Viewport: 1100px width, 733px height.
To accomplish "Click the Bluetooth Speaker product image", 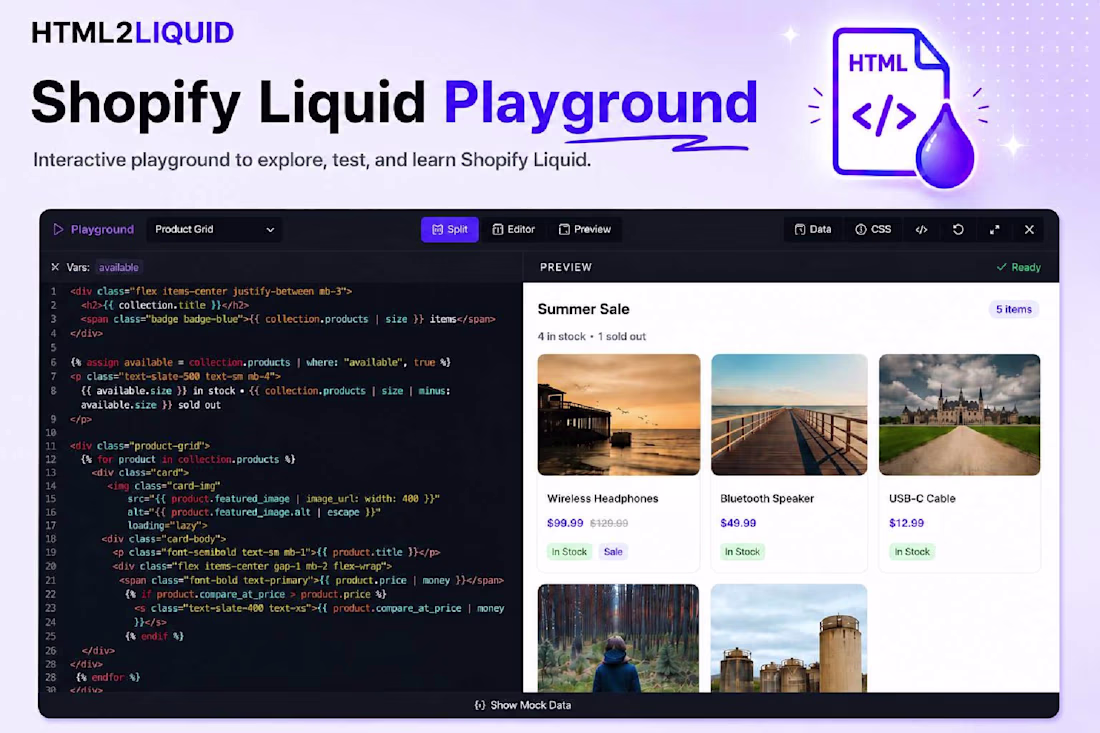I will point(789,415).
